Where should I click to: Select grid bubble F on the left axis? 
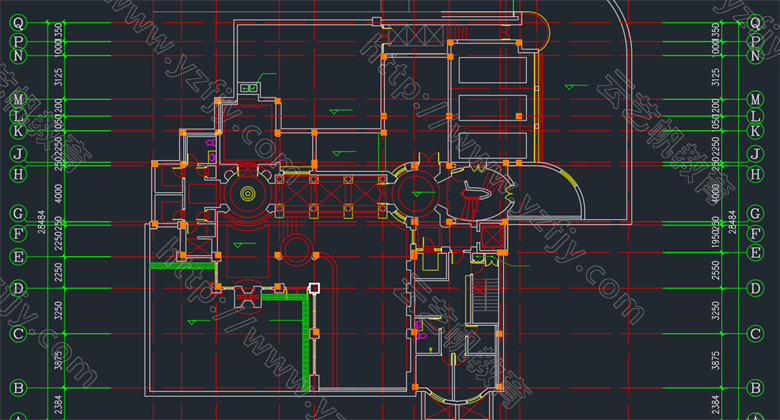pos(18,233)
